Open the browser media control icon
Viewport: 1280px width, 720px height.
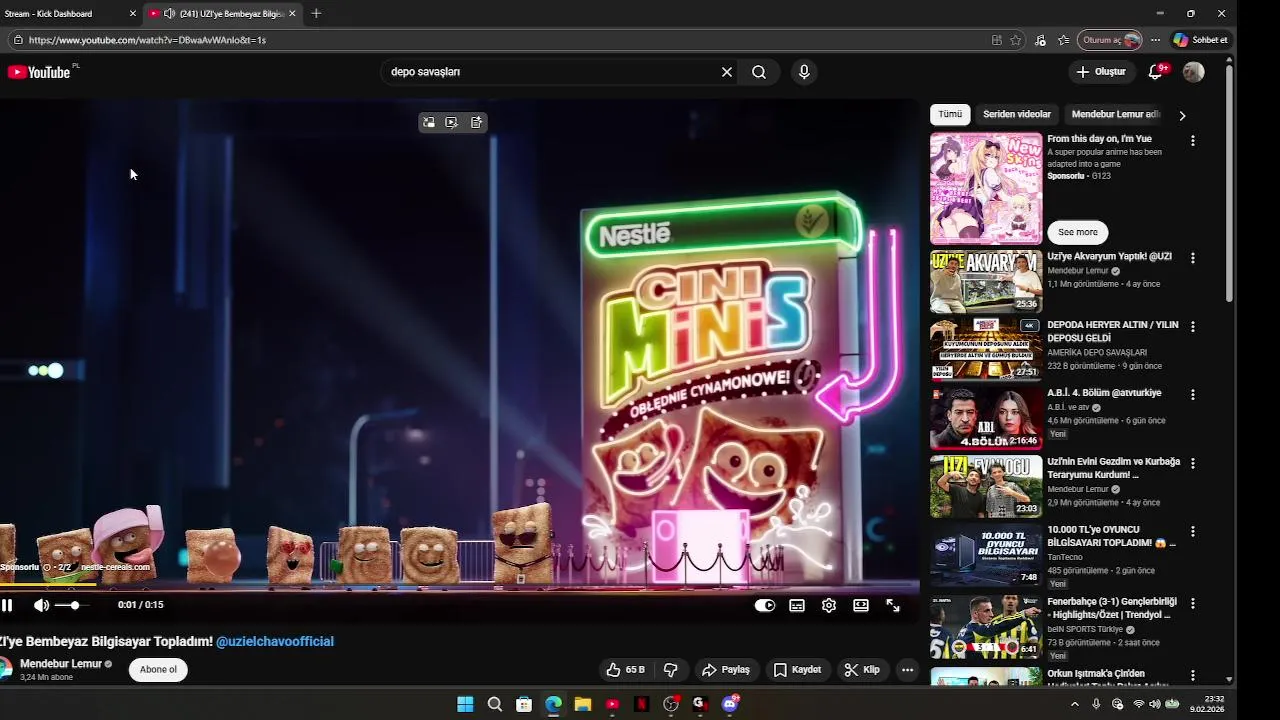tap(1040, 40)
